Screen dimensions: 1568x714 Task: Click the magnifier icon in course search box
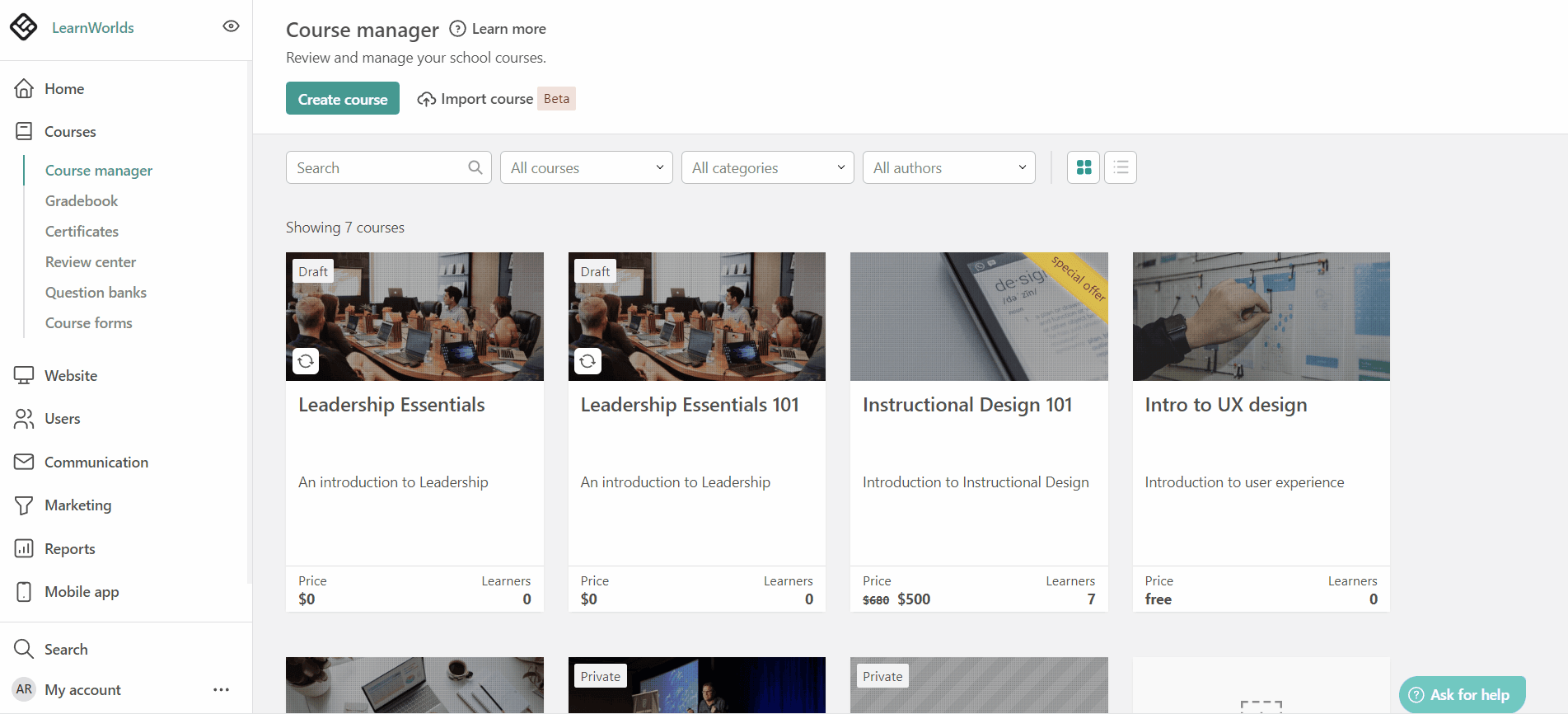475,167
